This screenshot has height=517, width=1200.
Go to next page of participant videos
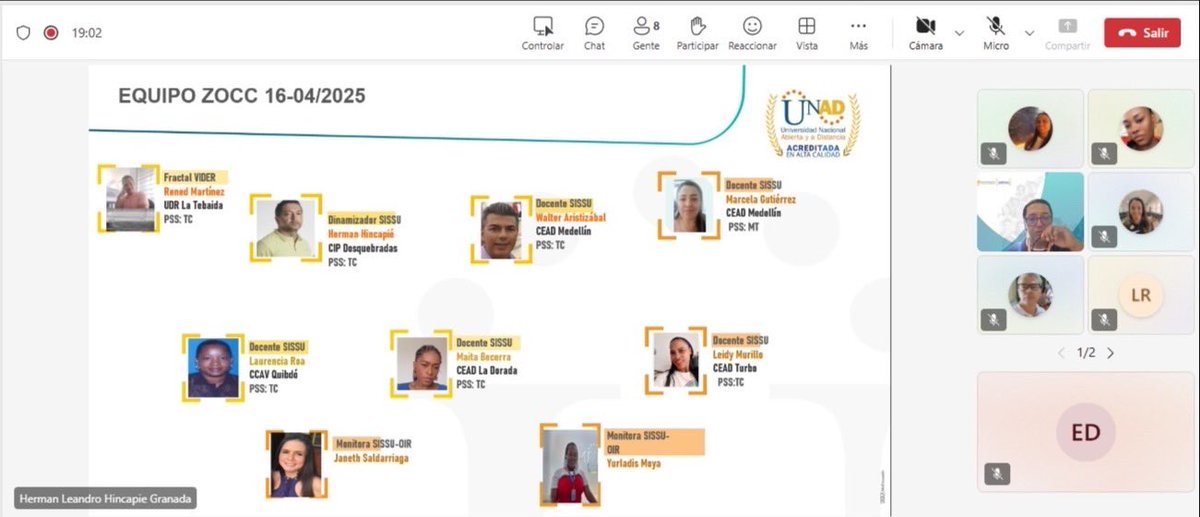click(x=1110, y=353)
